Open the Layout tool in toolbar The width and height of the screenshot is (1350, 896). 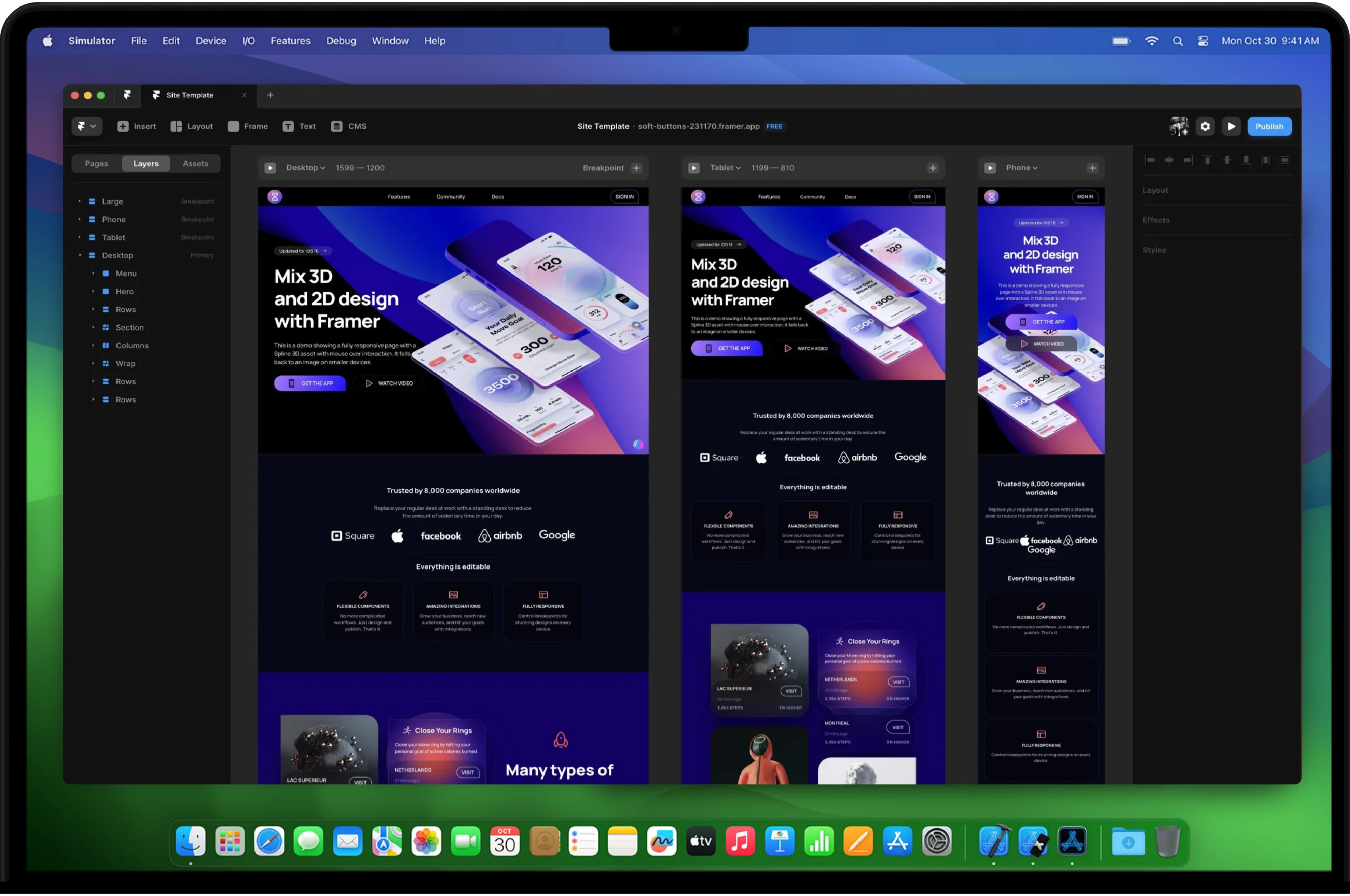tap(192, 126)
